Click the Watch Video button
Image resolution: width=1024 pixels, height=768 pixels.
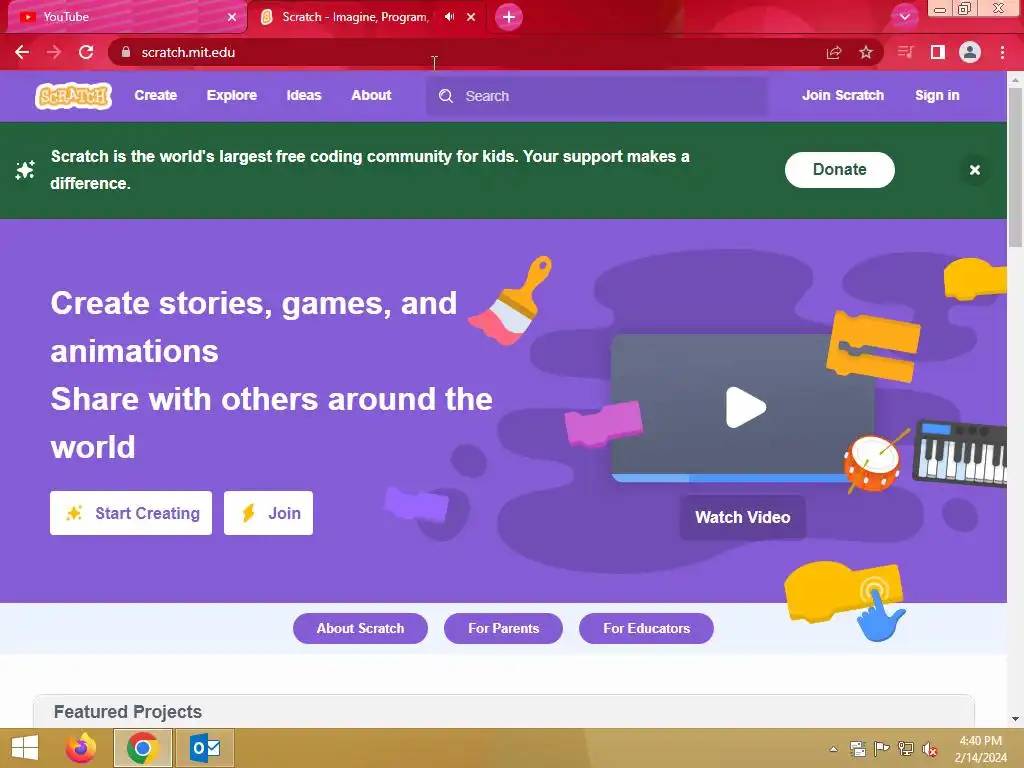[743, 517]
